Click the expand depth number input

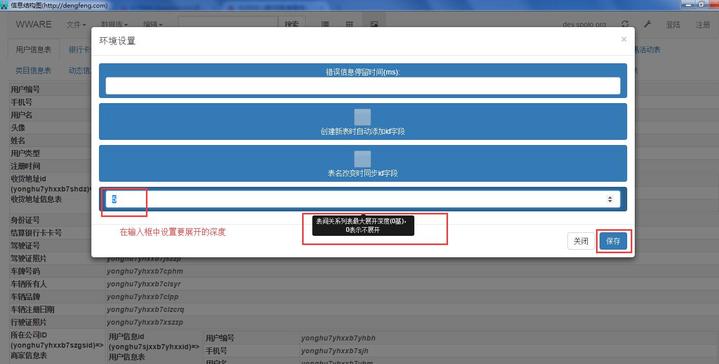point(363,199)
